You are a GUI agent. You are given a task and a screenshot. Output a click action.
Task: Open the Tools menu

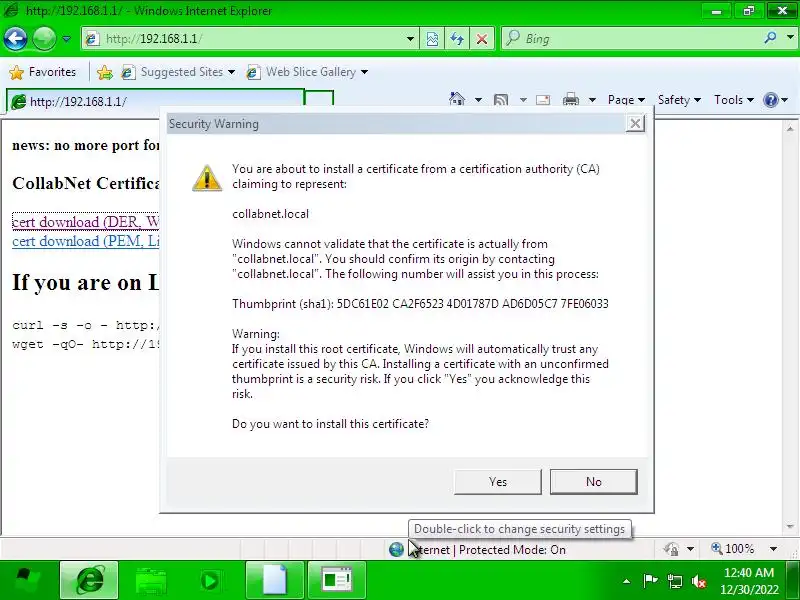[734, 100]
